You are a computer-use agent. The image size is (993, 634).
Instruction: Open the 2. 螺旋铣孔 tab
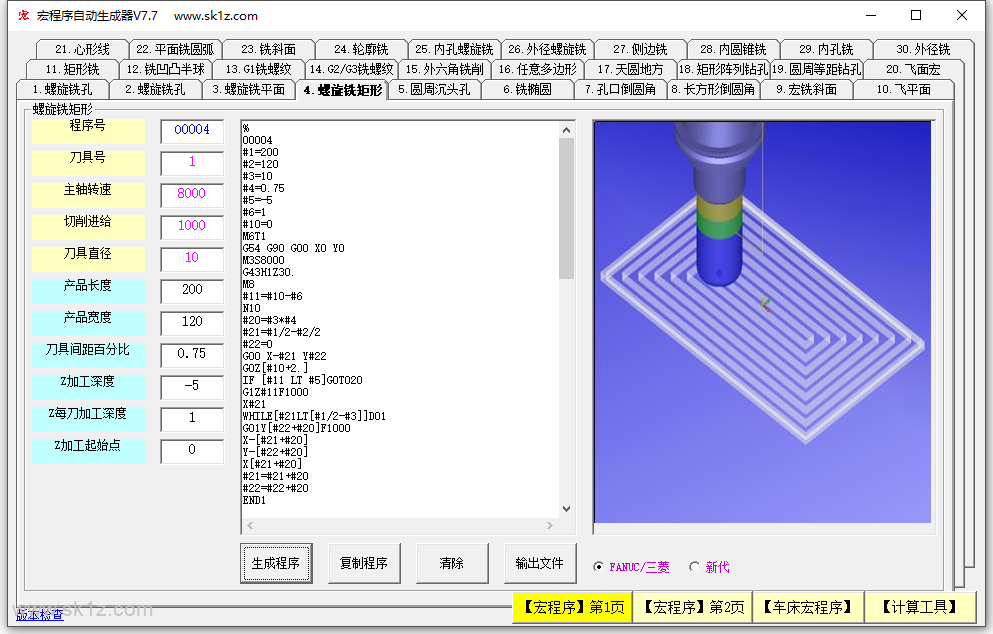click(x=155, y=89)
